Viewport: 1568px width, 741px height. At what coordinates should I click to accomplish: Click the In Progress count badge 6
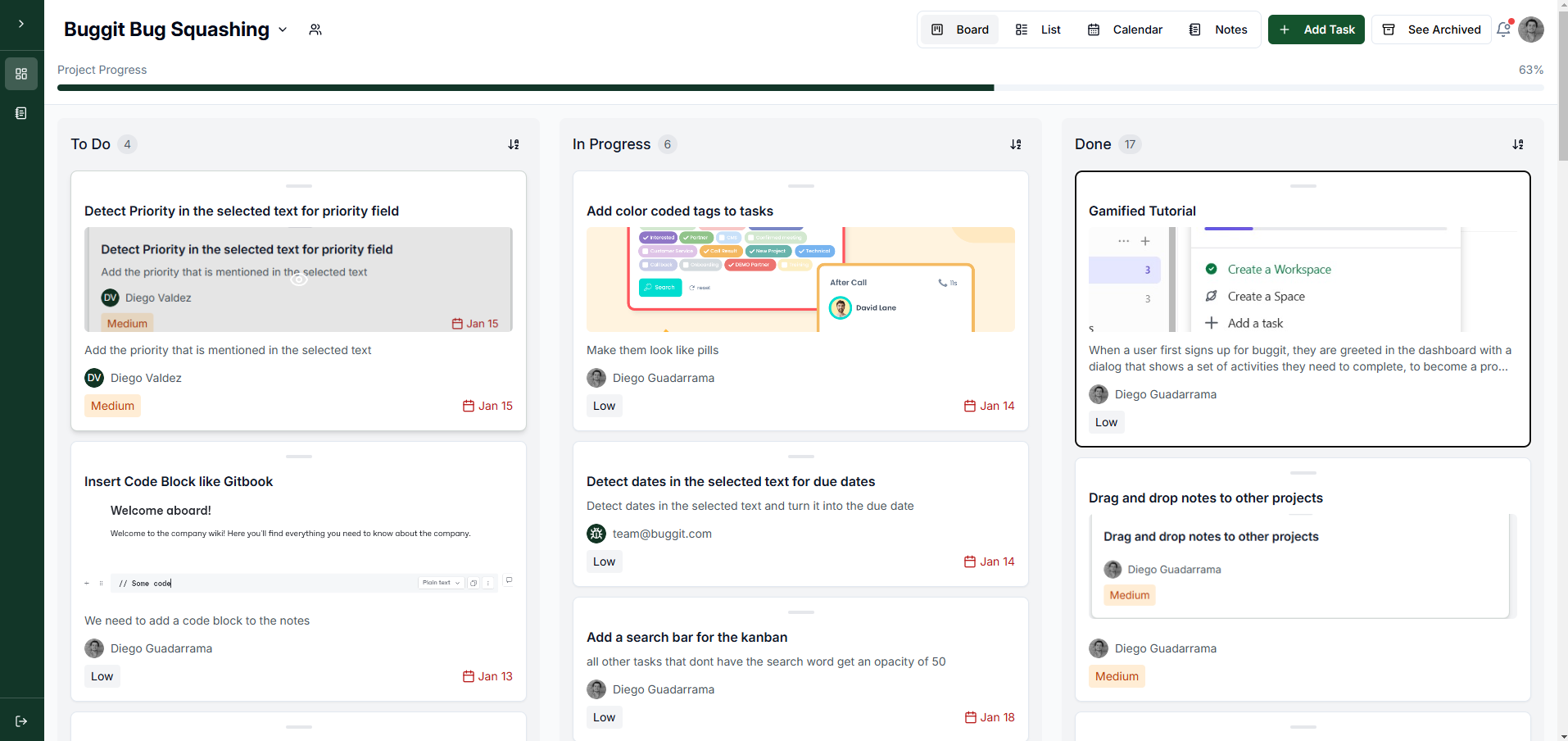[x=668, y=144]
